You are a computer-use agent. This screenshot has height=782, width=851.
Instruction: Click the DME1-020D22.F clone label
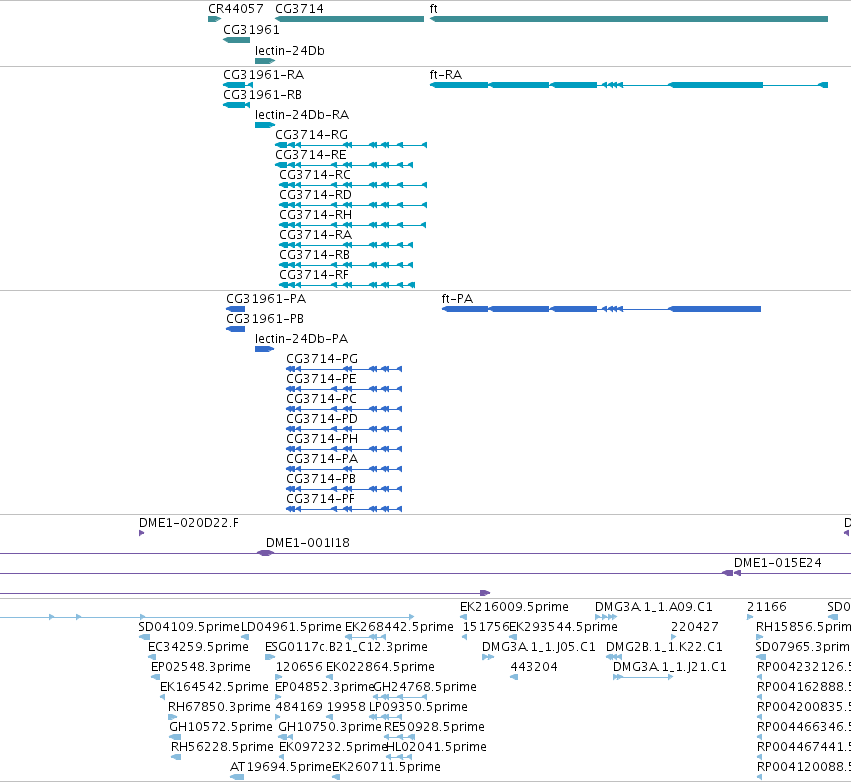click(x=188, y=523)
